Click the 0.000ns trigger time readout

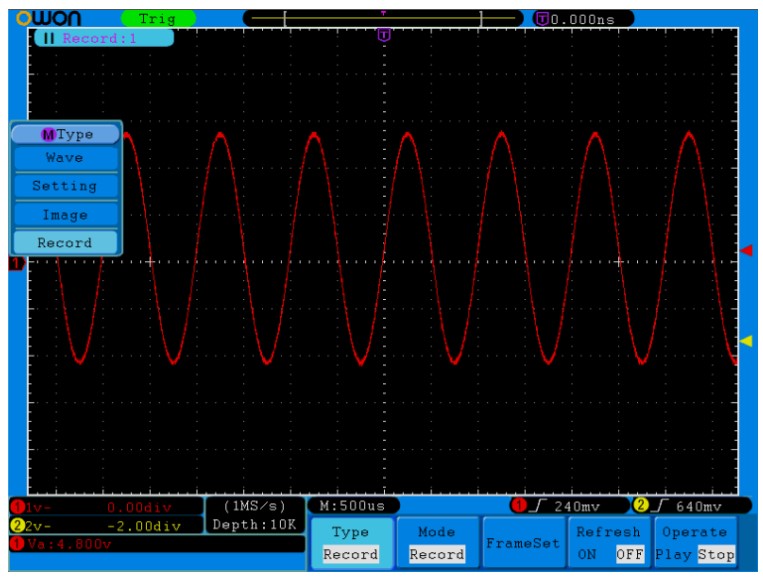(x=583, y=19)
